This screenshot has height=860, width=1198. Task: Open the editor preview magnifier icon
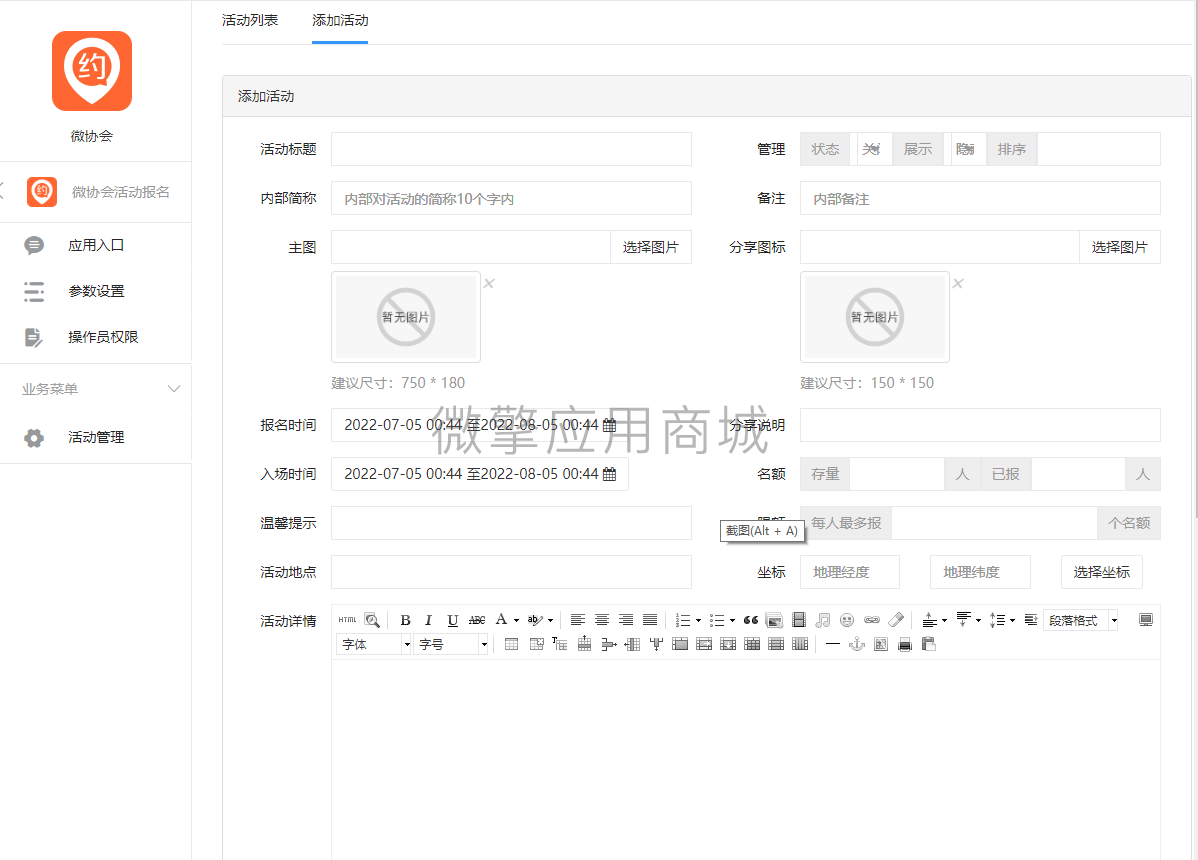[372, 620]
